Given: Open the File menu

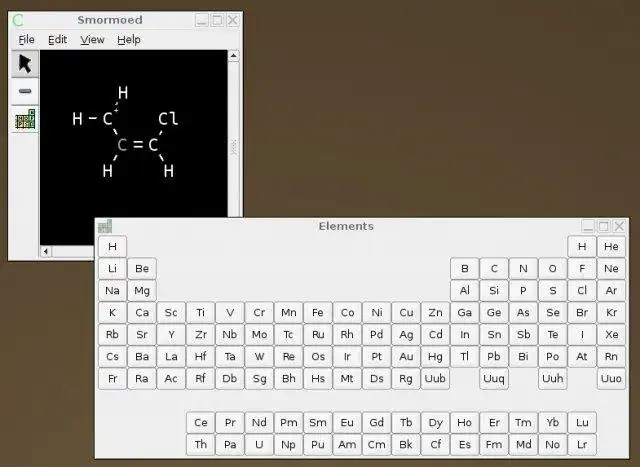Looking at the screenshot, I should [x=26, y=40].
